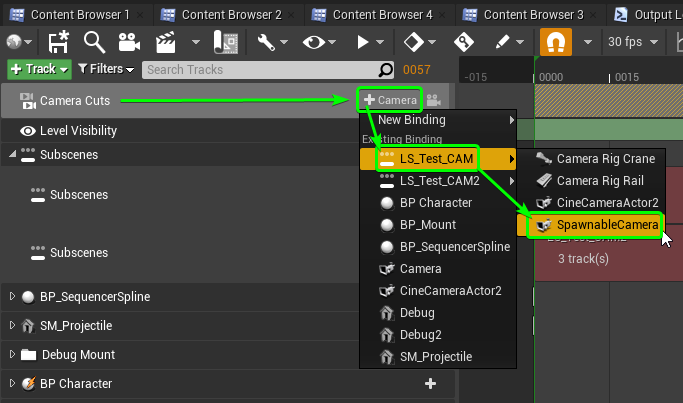Image resolution: width=683 pixels, height=403 pixels.
Task: Toggle the orange magnet snapping button
Action: (x=556, y=42)
